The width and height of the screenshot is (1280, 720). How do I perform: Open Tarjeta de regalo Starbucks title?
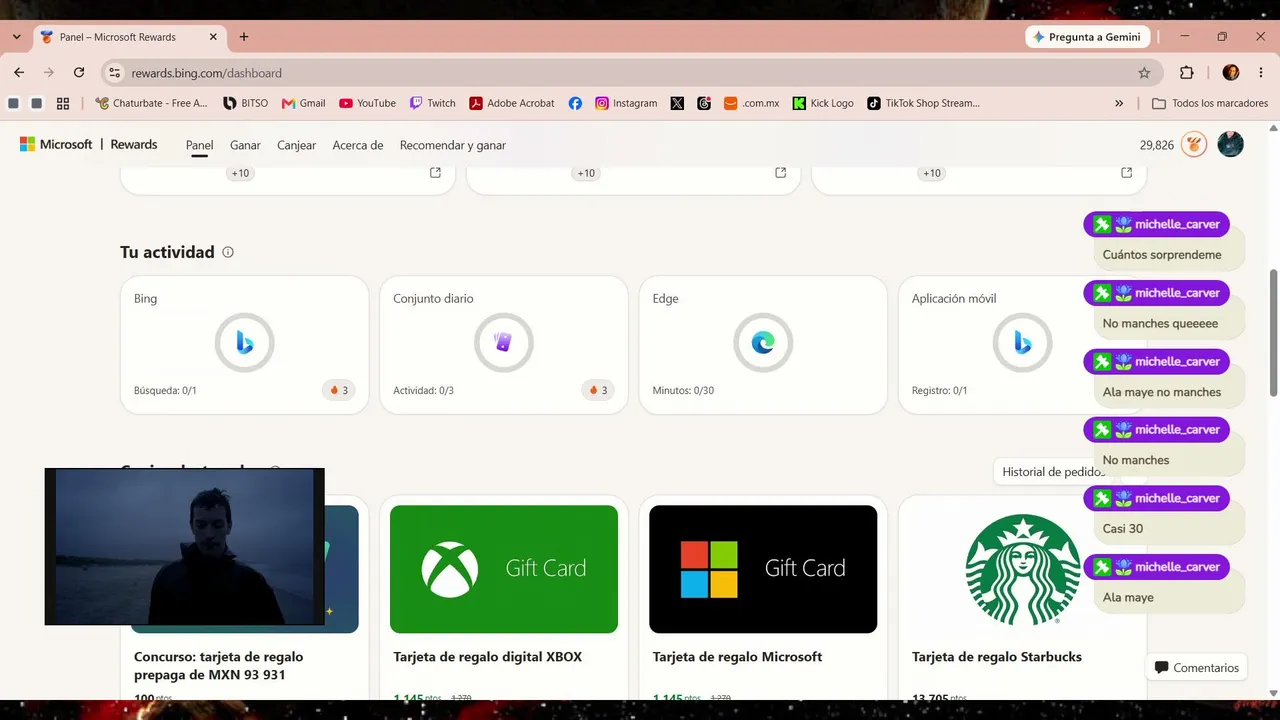(x=997, y=657)
